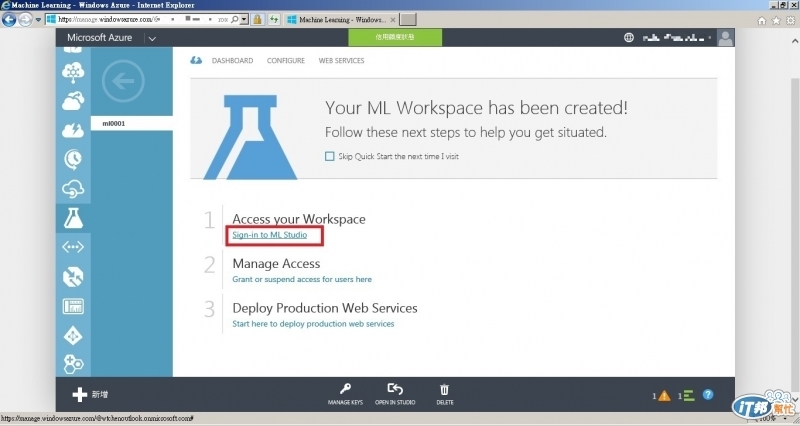
Task: Switch to the CONFIGURE tab
Action: tap(286, 60)
